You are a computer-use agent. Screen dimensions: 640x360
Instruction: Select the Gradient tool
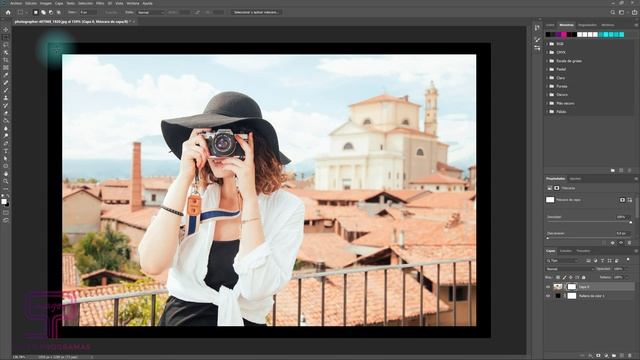point(6,121)
